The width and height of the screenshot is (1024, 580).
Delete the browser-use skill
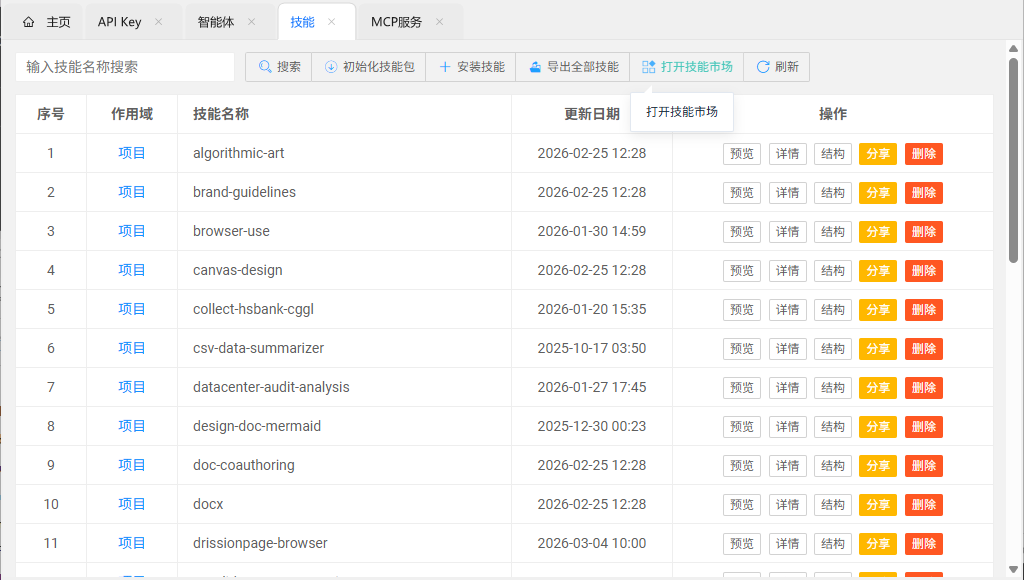tap(923, 232)
